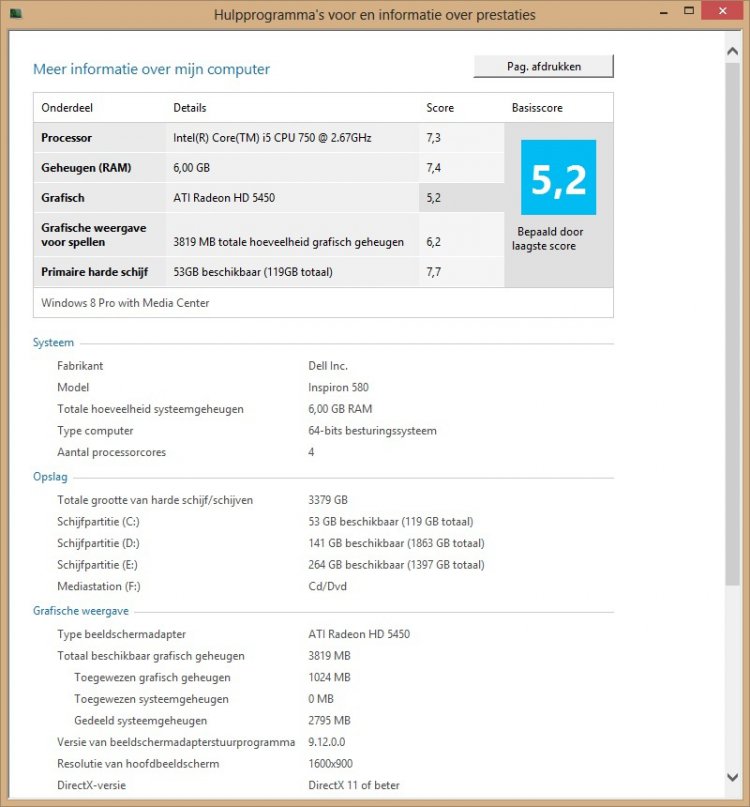This screenshot has height=807, width=750.
Task: Click the memory score 7,4
Action: (433, 168)
